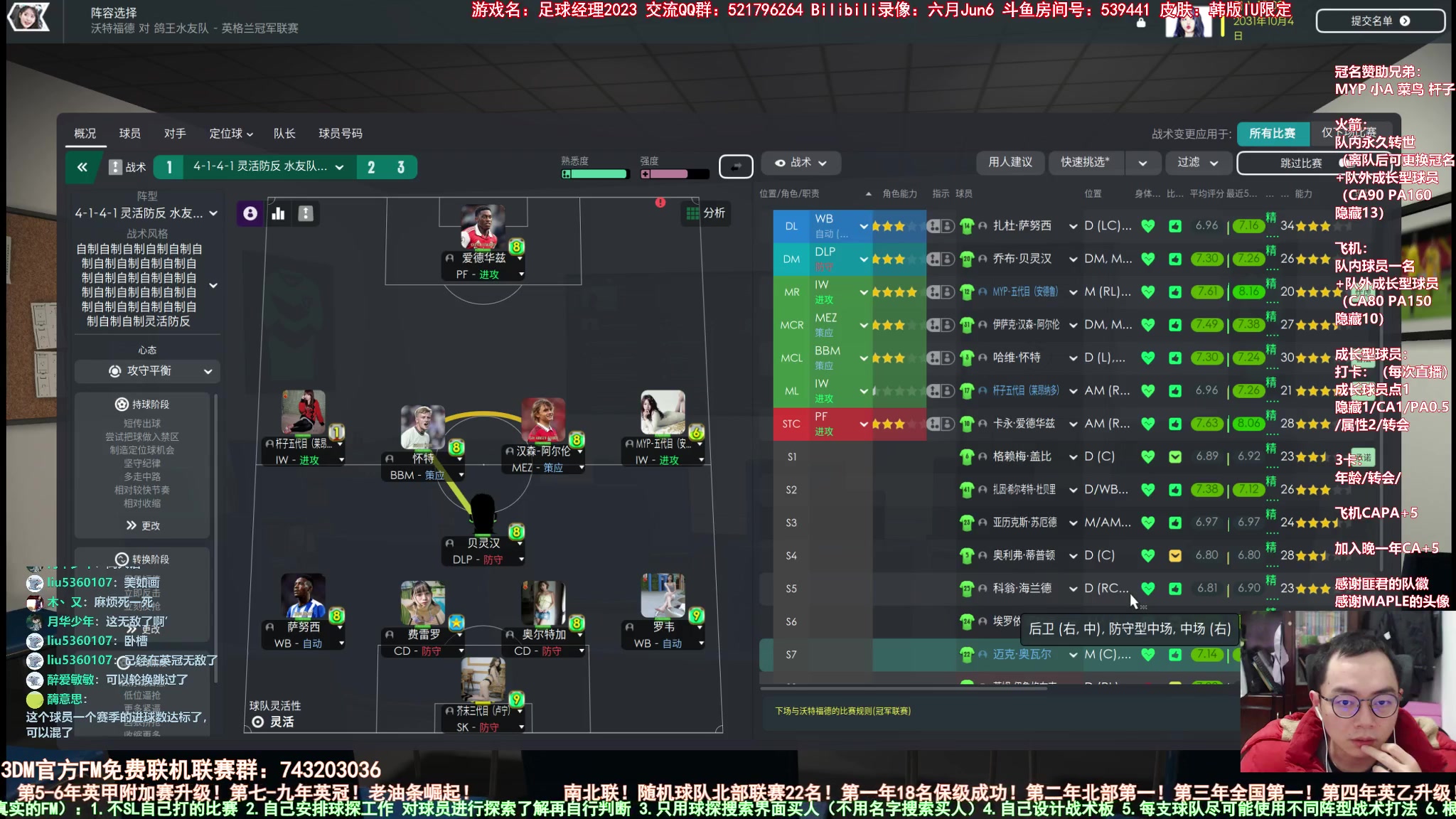This screenshot has height=819, width=1456.
Task: Expand the 战术 tactics dropdown menu
Action: 800,162
